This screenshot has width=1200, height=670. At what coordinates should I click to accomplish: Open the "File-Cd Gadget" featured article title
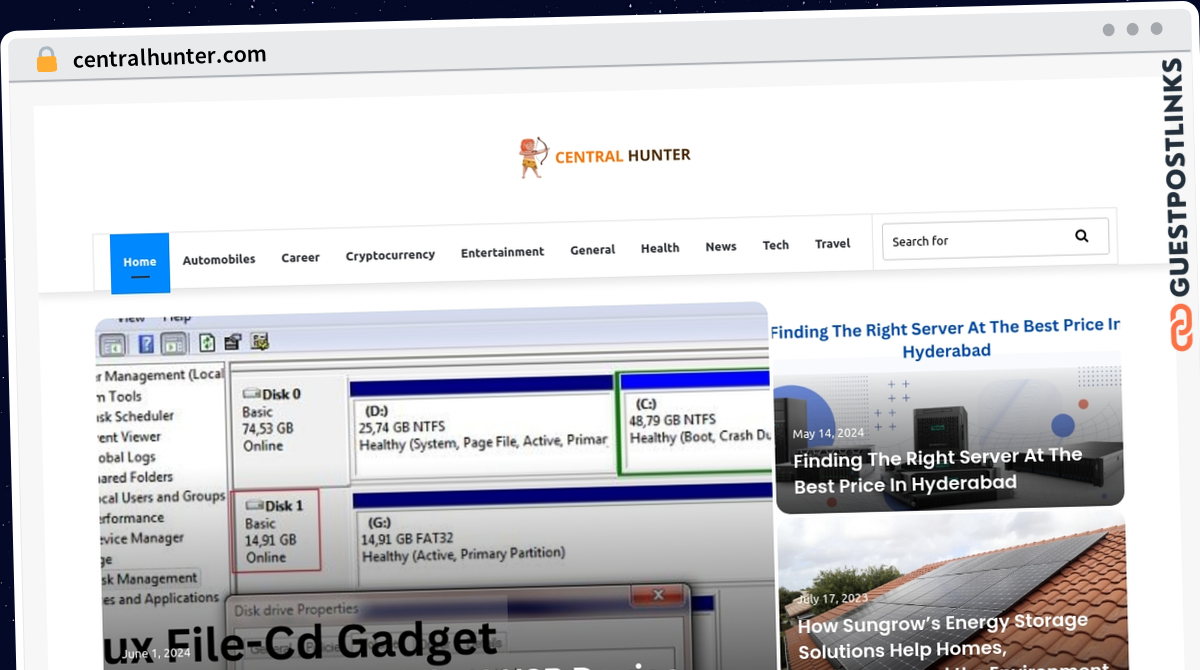(300, 642)
